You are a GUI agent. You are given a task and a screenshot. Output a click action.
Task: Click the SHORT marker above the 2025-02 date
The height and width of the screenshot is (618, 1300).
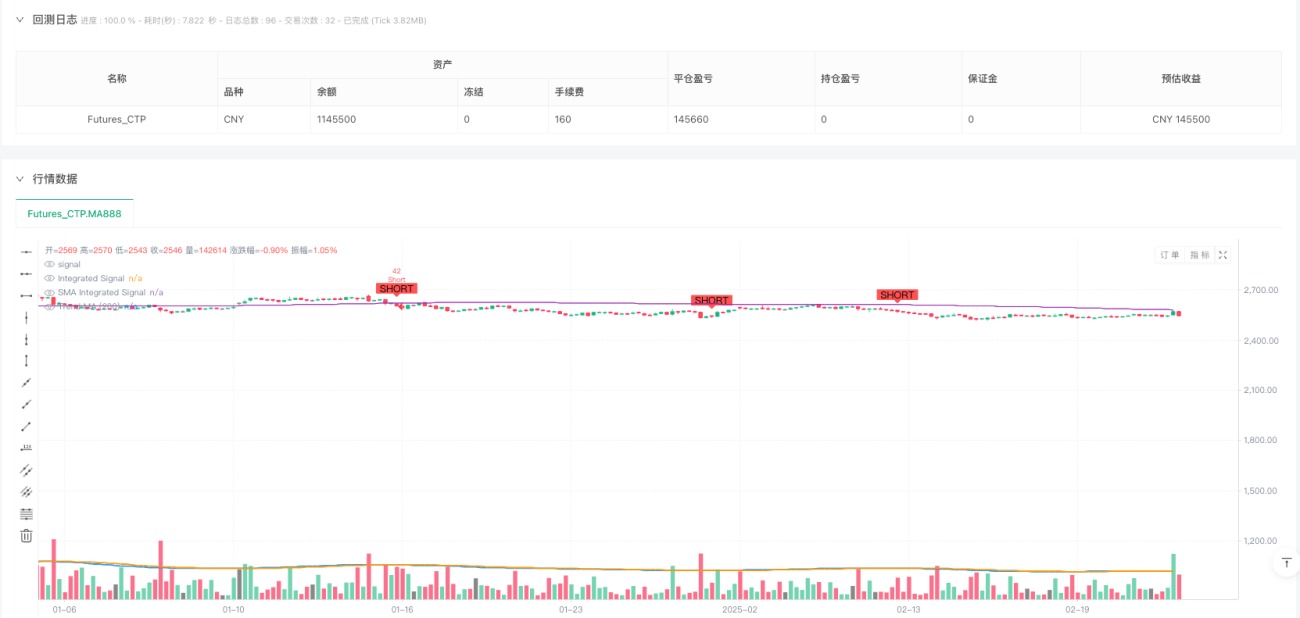pos(712,300)
